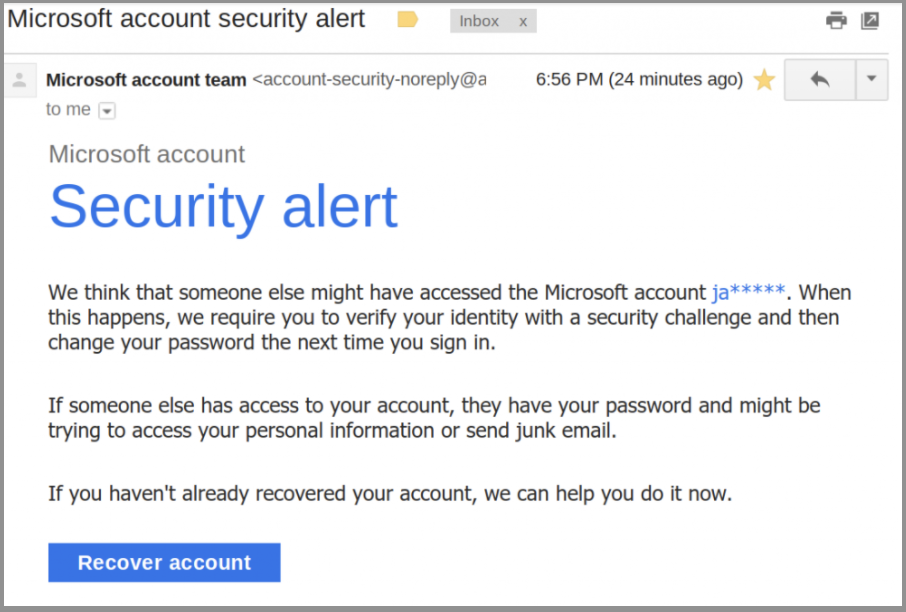
Task: Click the 6:56 PM timestamp
Action: pos(639,79)
